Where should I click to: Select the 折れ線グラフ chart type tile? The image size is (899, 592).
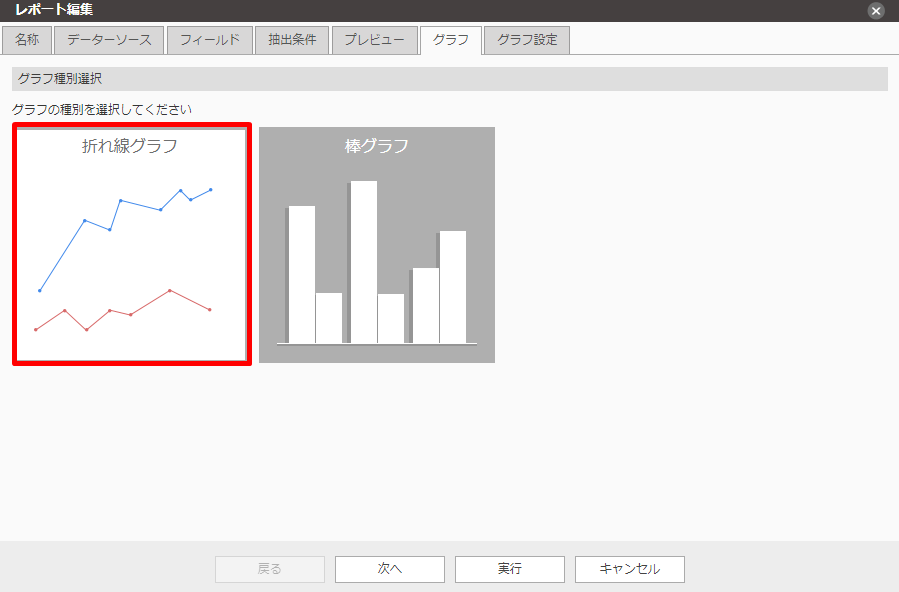click(x=132, y=244)
